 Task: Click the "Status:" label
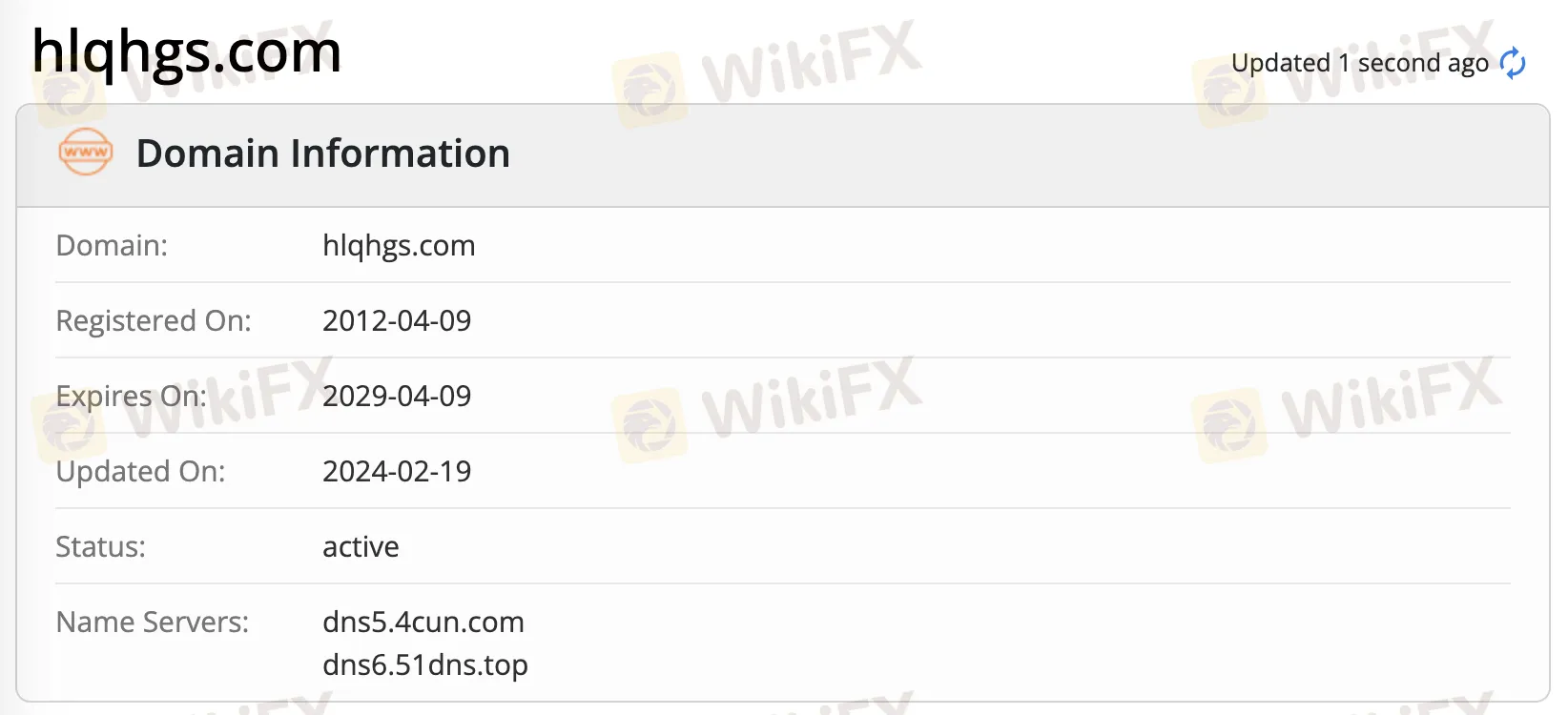pos(100,547)
